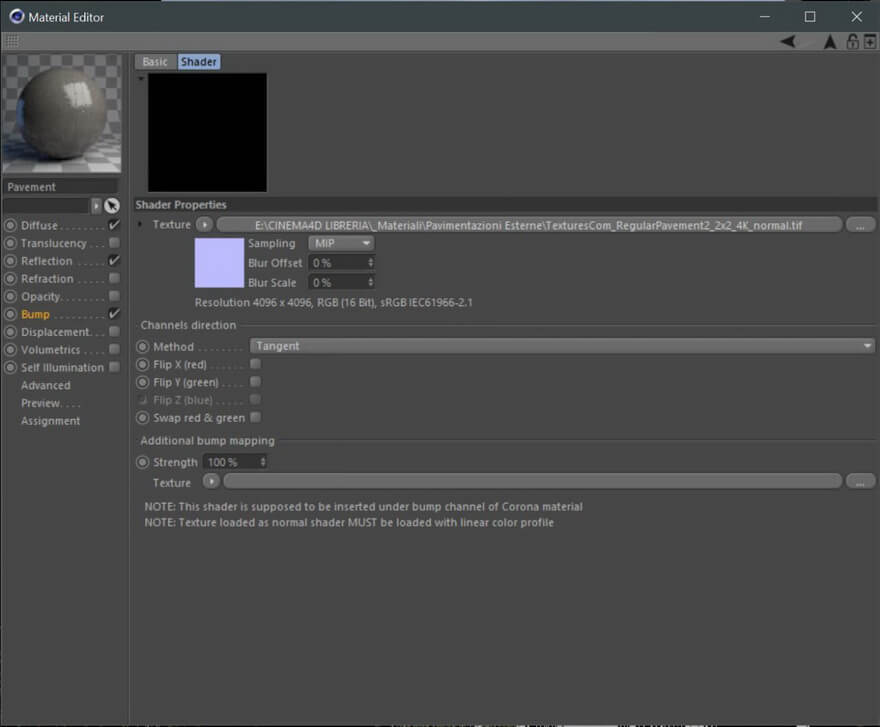The height and width of the screenshot is (727, 880).
Task: Enable the Self Illumination checkbox
Action: click(114, 367)
